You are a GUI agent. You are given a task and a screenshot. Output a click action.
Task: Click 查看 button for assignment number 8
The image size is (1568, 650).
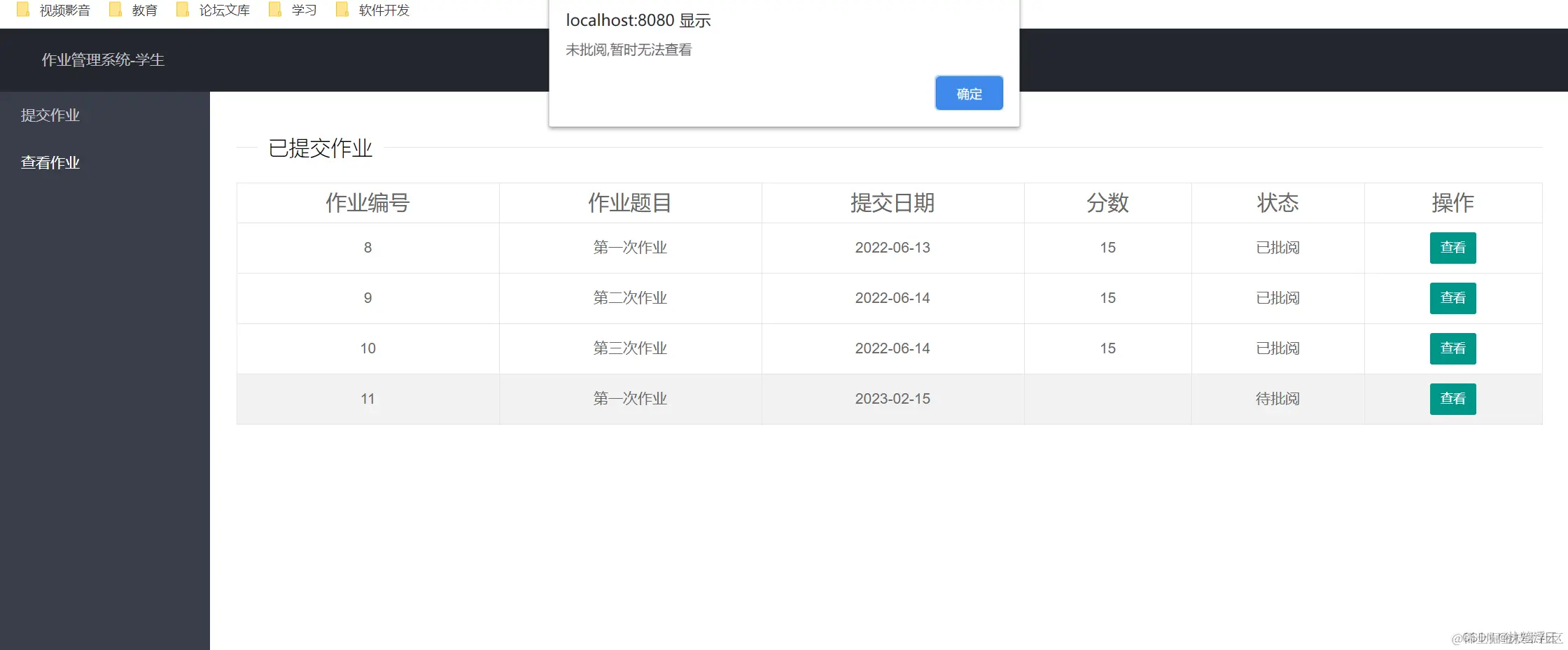coord(1452,248)
